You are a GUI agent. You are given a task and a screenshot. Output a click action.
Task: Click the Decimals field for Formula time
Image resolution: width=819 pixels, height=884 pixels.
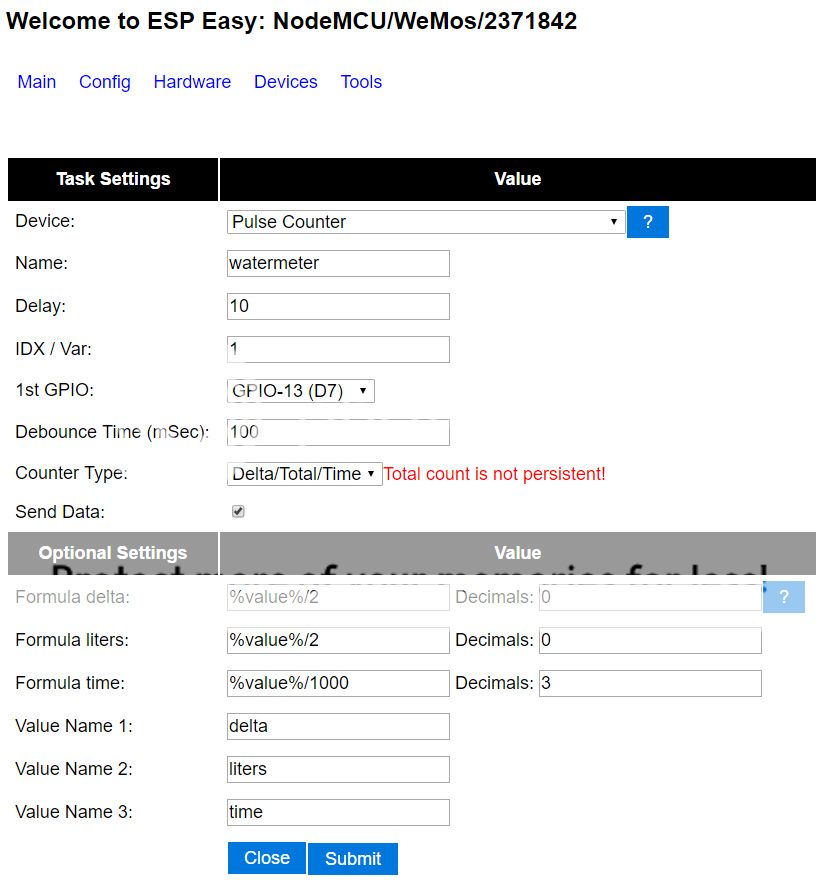tap(650, 683)
